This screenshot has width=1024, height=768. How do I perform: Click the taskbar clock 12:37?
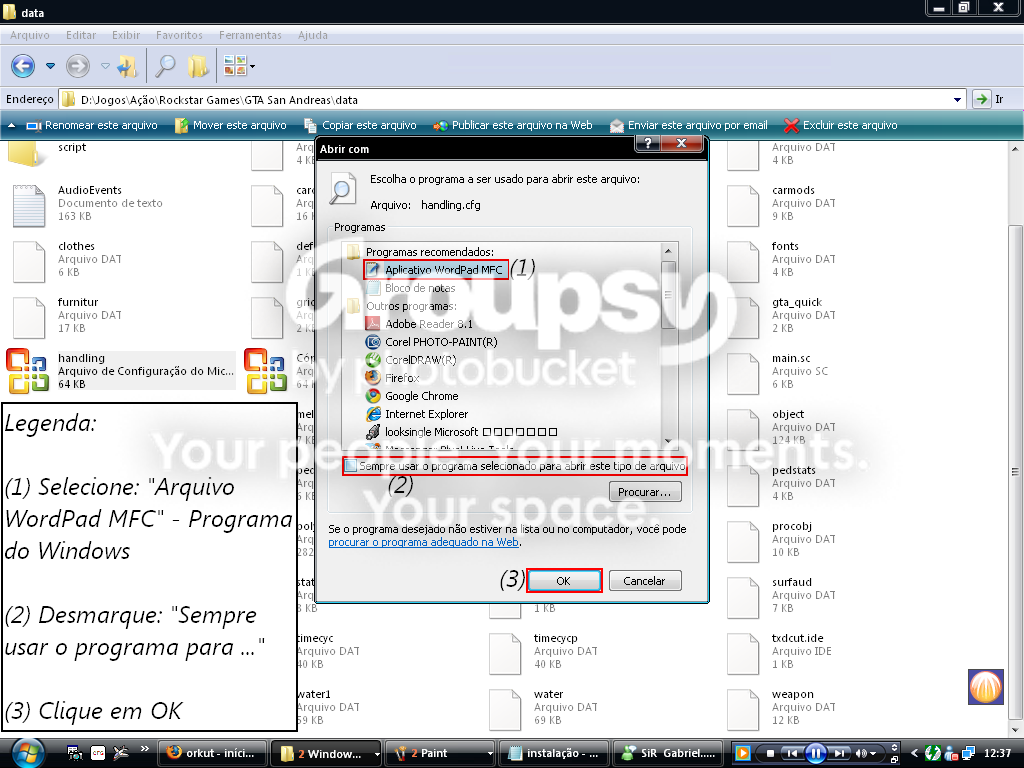coord(997,754)
